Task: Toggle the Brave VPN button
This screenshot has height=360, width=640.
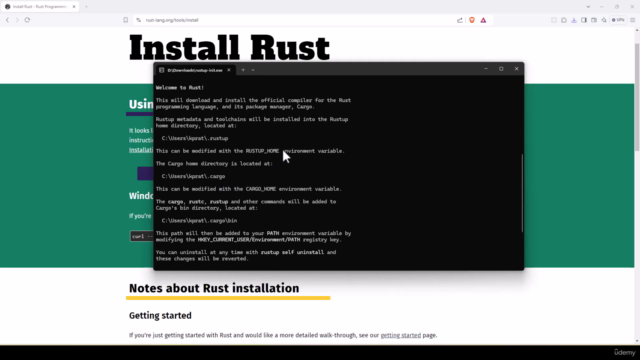Action: [x=618, y=20]
